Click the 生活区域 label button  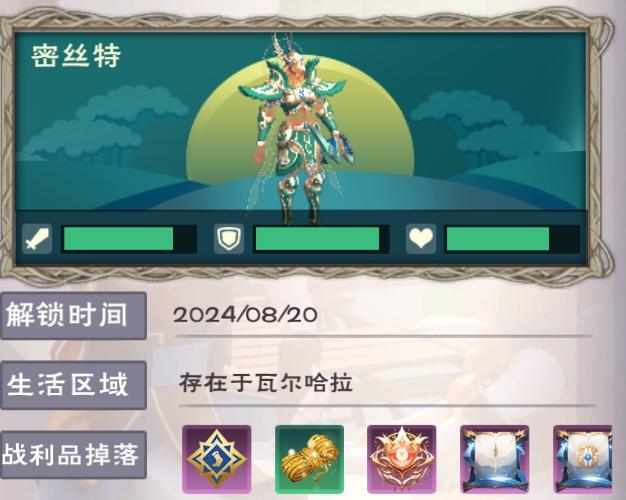(73, 385)
